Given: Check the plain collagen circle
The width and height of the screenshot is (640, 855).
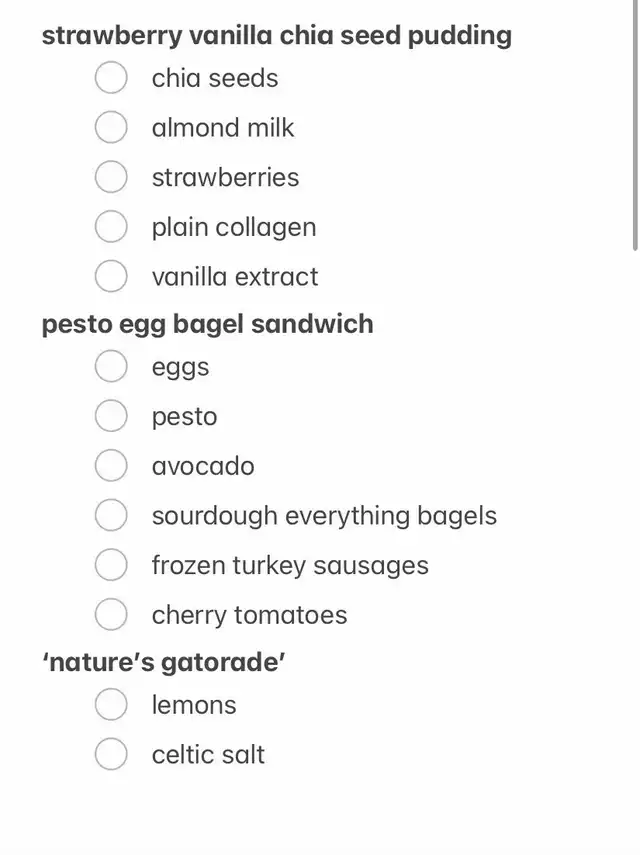Looking at the screenshot, I should [x=111, y=226].
